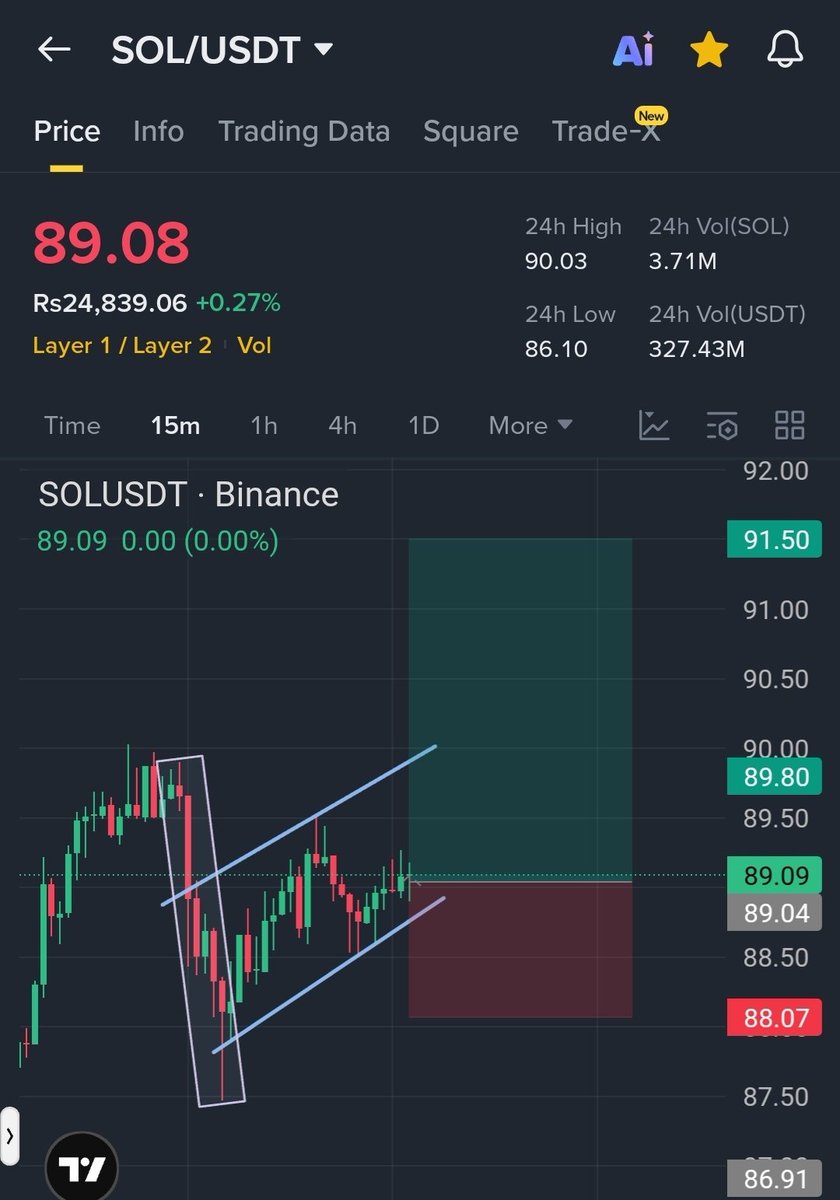Screen dimensions: 840x1200
Task: Click the 24h Vol(USDT) value 327.43M
Action: coord(697,349)
